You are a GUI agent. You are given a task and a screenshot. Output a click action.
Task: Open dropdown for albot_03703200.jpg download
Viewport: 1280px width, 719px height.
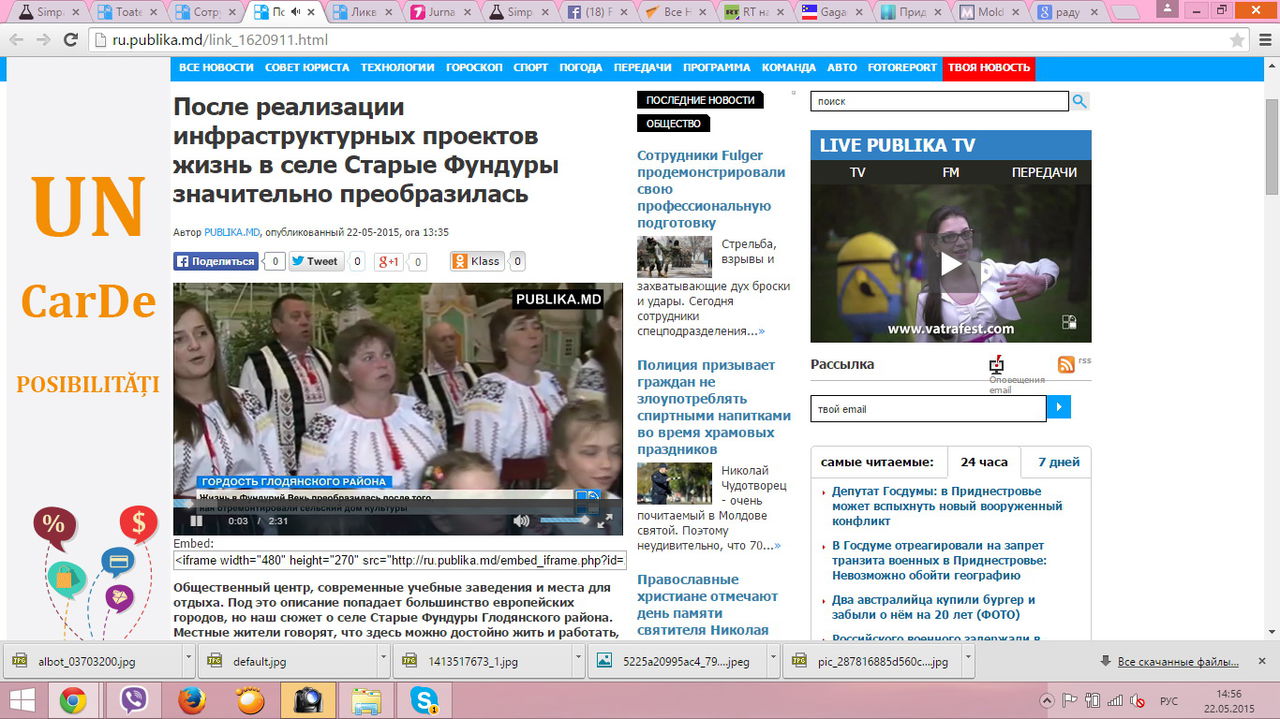coord(188,661)
